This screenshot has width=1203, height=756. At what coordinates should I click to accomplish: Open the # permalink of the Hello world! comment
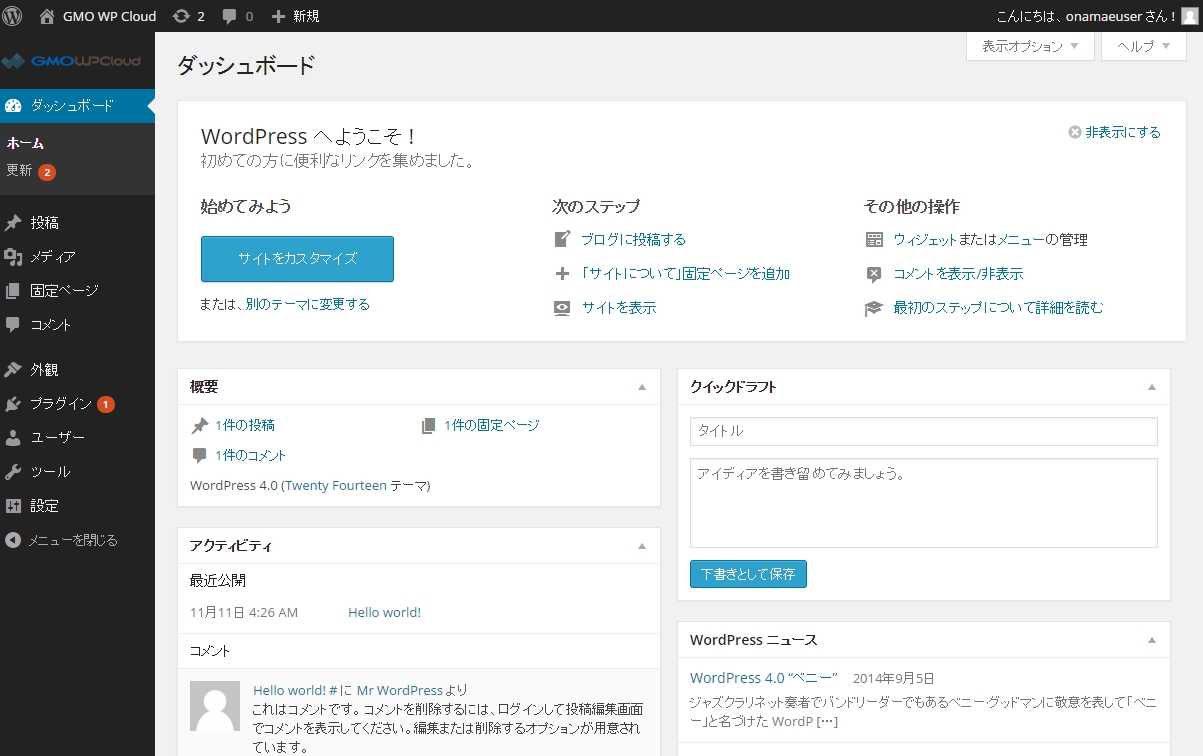click(333, 690)
